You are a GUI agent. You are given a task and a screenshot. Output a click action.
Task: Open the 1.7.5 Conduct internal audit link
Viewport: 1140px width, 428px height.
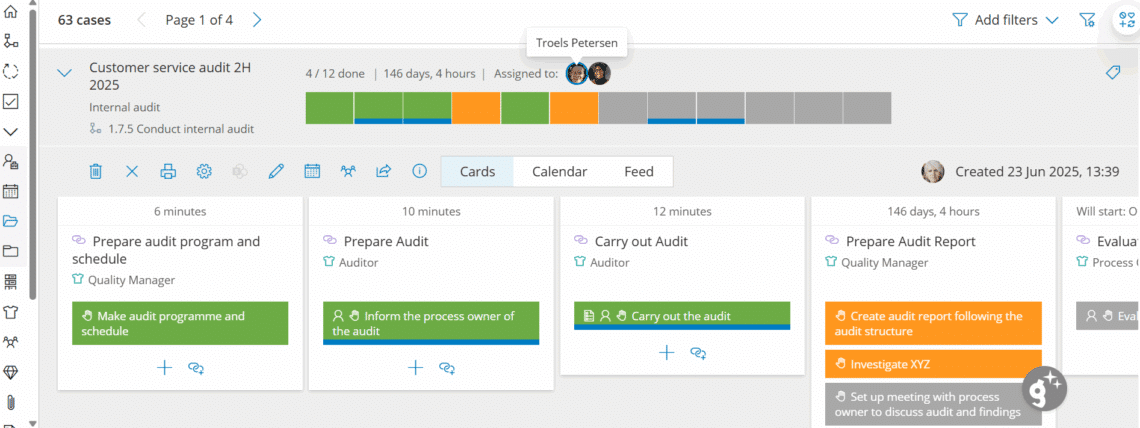[x=180, y=128]
